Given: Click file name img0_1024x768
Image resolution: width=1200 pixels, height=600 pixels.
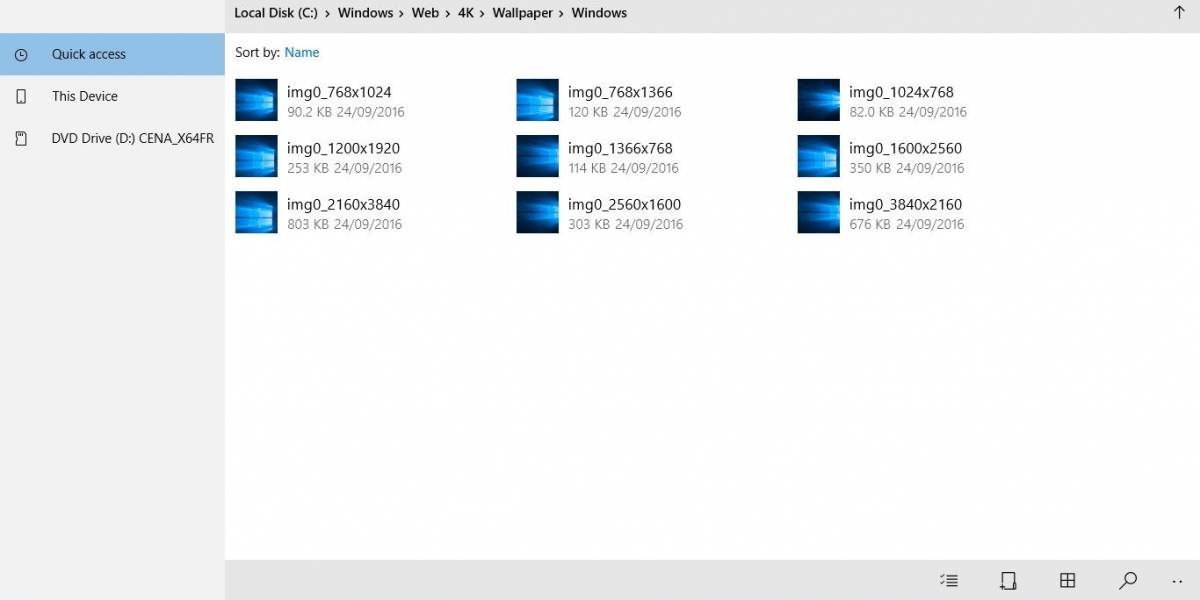Looking at the screenshot, I should 901,92.
